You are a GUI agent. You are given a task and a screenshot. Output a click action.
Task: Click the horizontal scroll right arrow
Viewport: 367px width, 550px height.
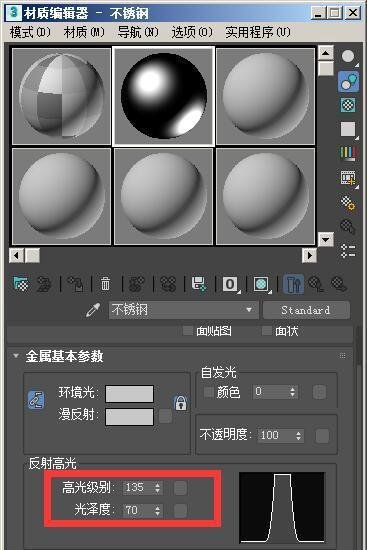click(309, 255)
